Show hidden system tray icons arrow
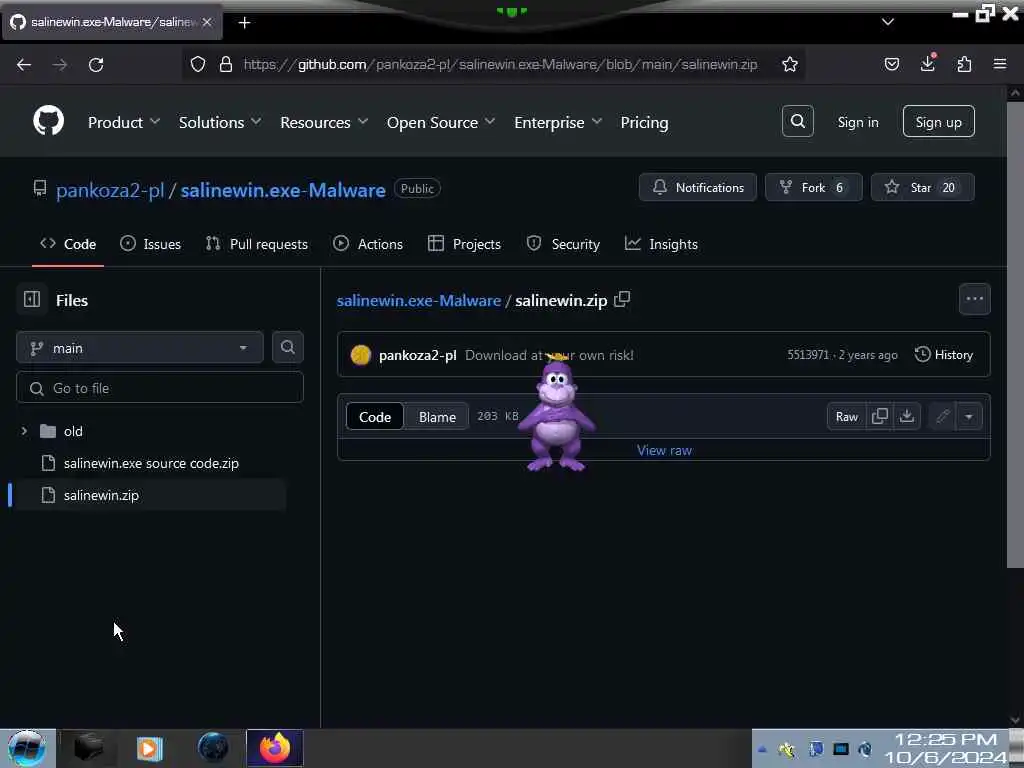This screenshot has height=768, width=1024. [762, 749]
